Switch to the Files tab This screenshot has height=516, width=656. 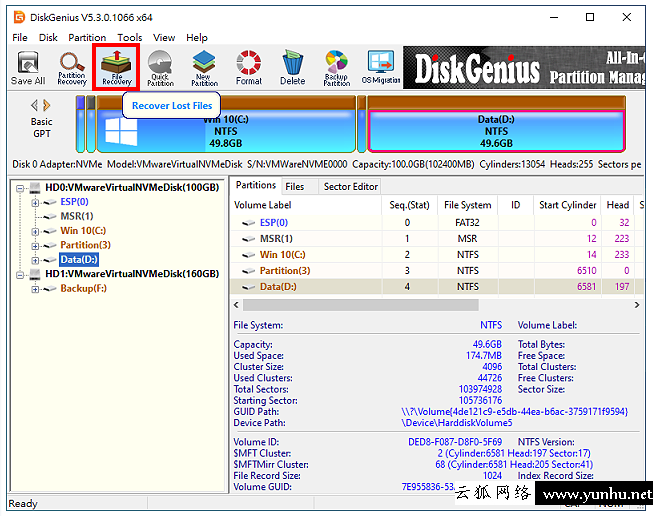pos(295,187)
